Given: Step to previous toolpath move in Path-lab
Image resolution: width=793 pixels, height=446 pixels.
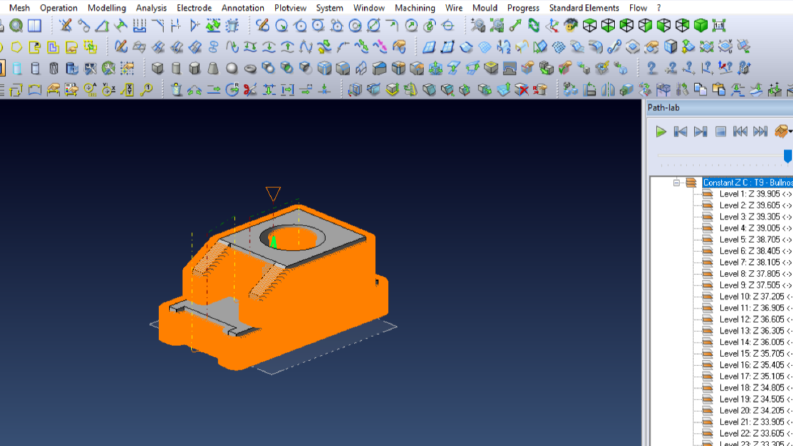Looking at the screenshot, I should [680, 131].
